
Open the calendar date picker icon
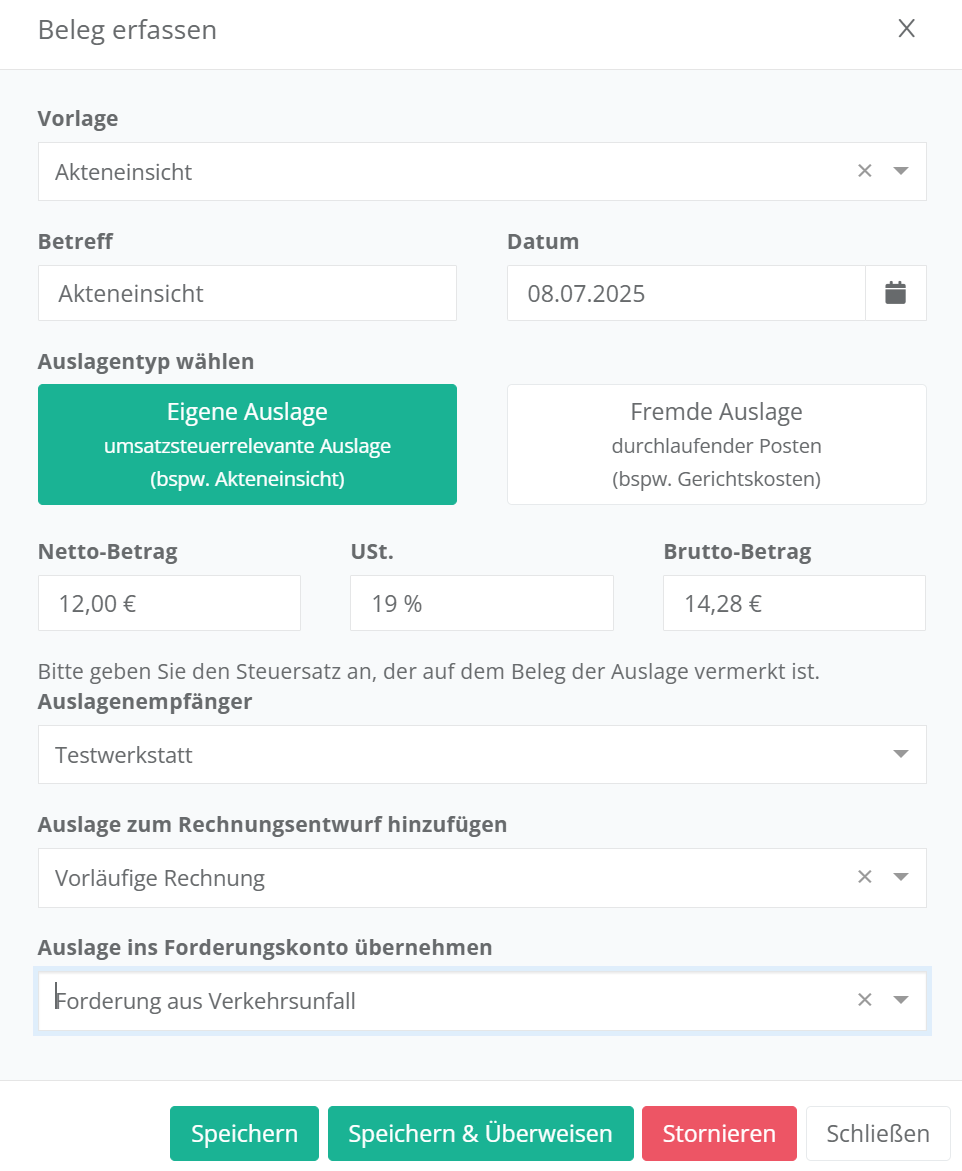click(895, 293)
